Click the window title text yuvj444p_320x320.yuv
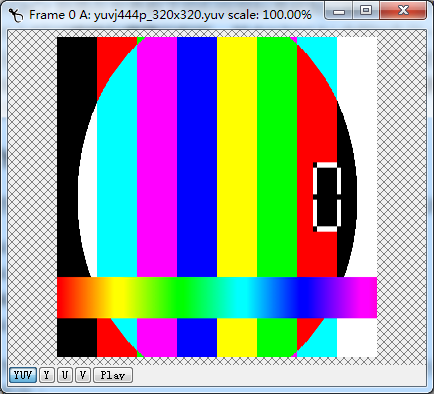Screen dimensions: 434x394 (159, 15)
